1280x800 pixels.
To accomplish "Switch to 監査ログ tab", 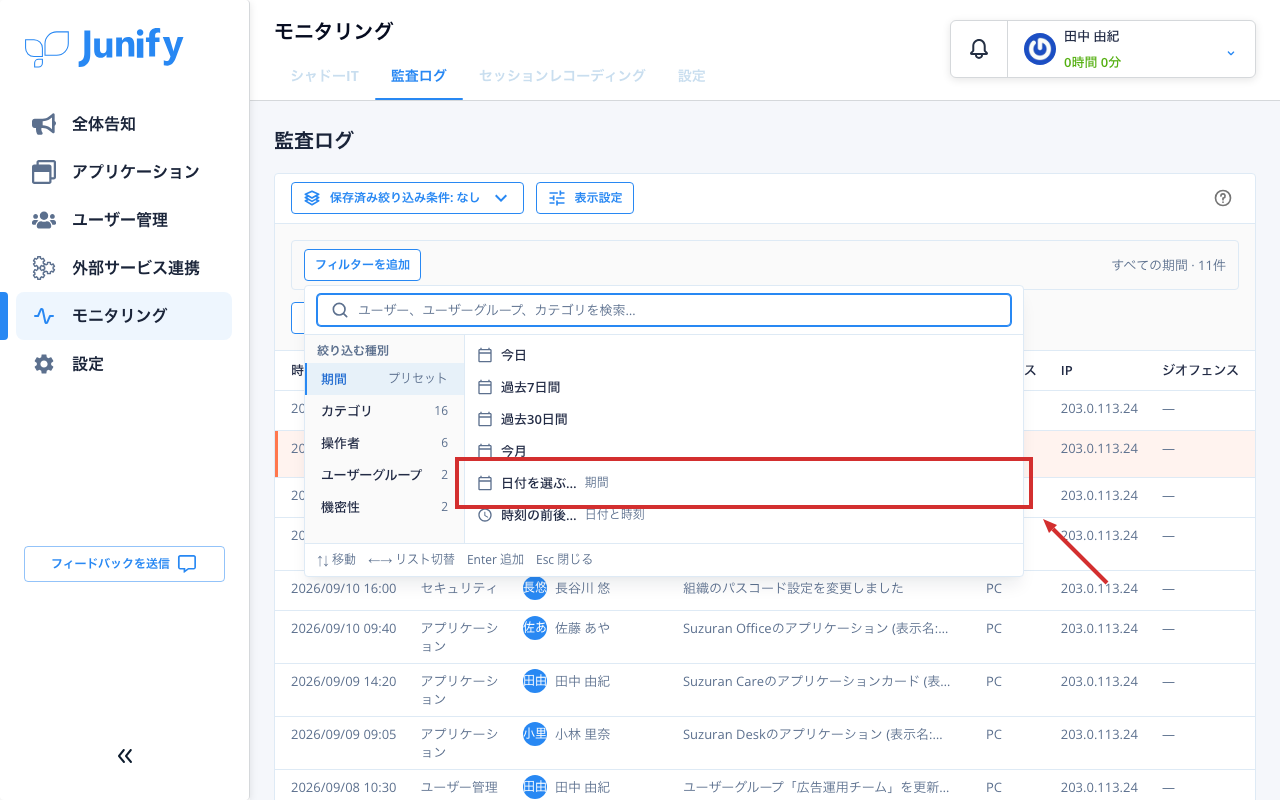I will [x=419, y=76].
